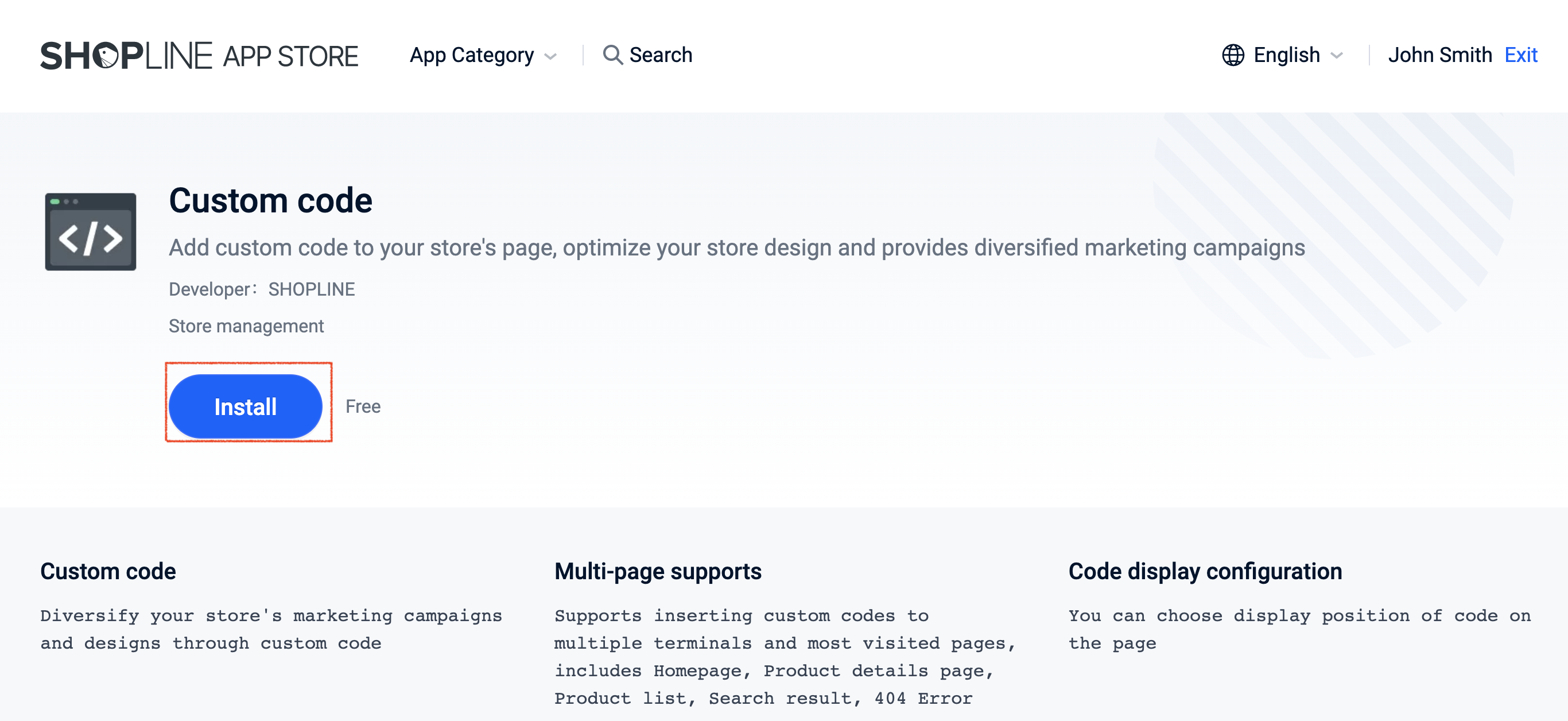The height and width of the screenshot is (721, 1568).
Task: Select English language option
Action: tap(1286, 55)
